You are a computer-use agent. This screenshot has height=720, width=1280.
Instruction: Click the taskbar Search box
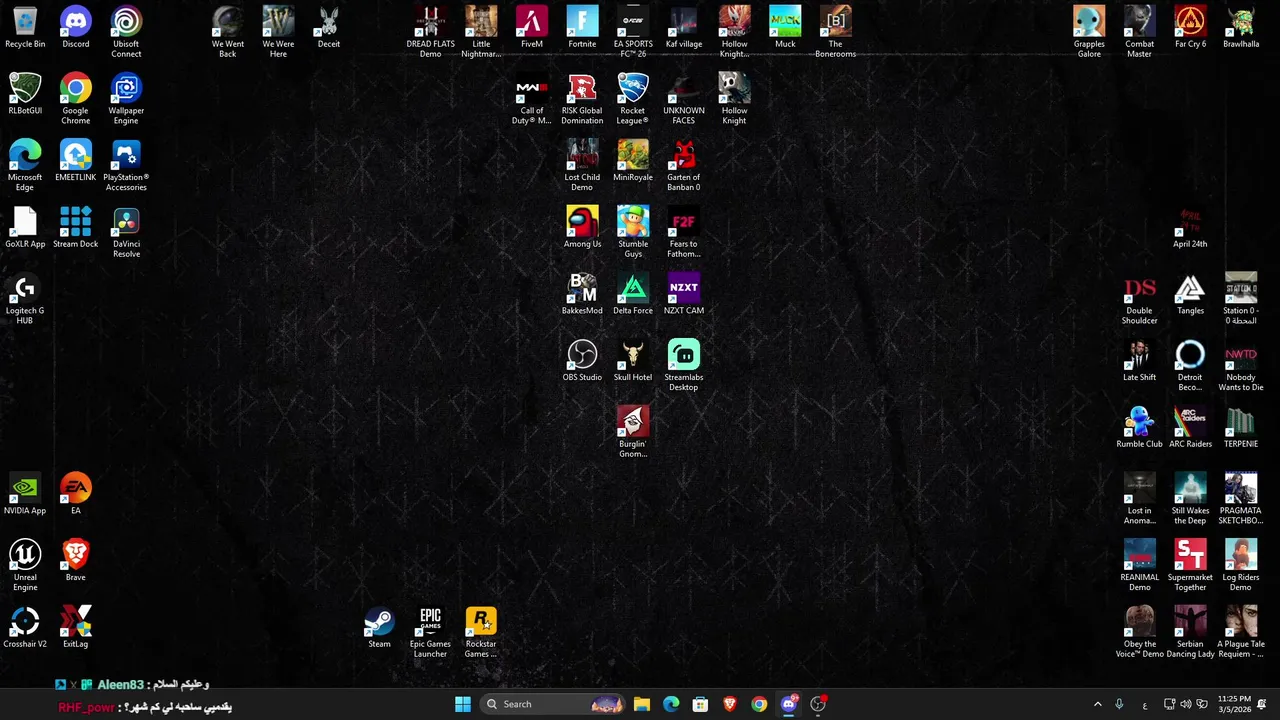point(553,704)
